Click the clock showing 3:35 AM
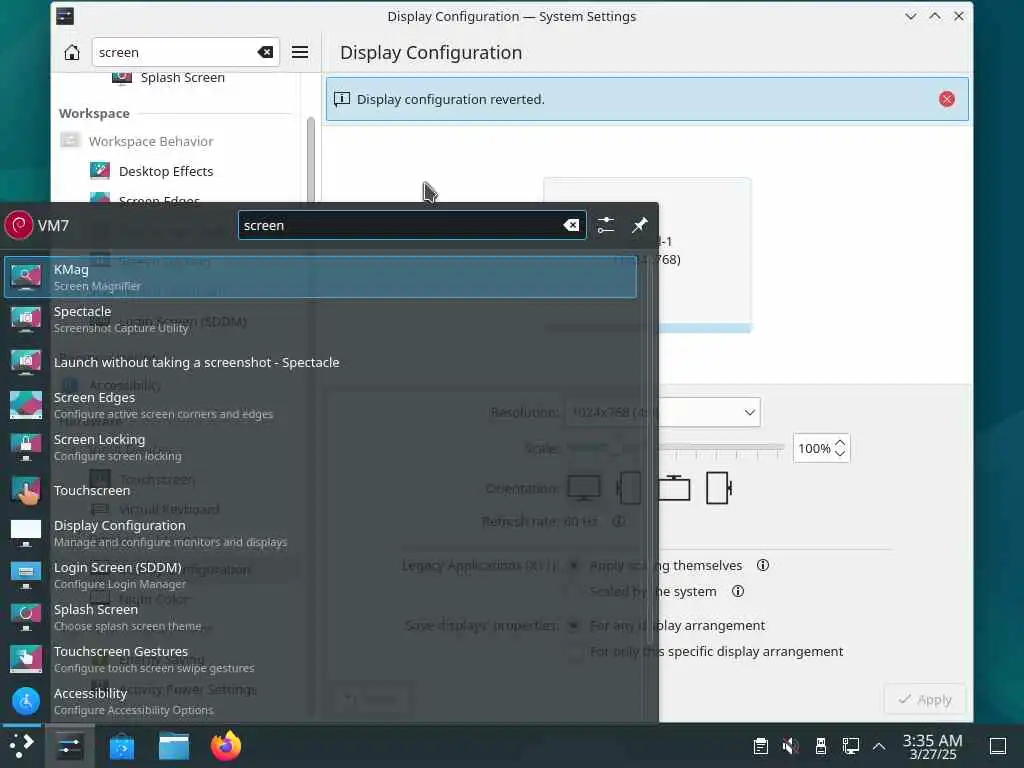 [933, 746]
